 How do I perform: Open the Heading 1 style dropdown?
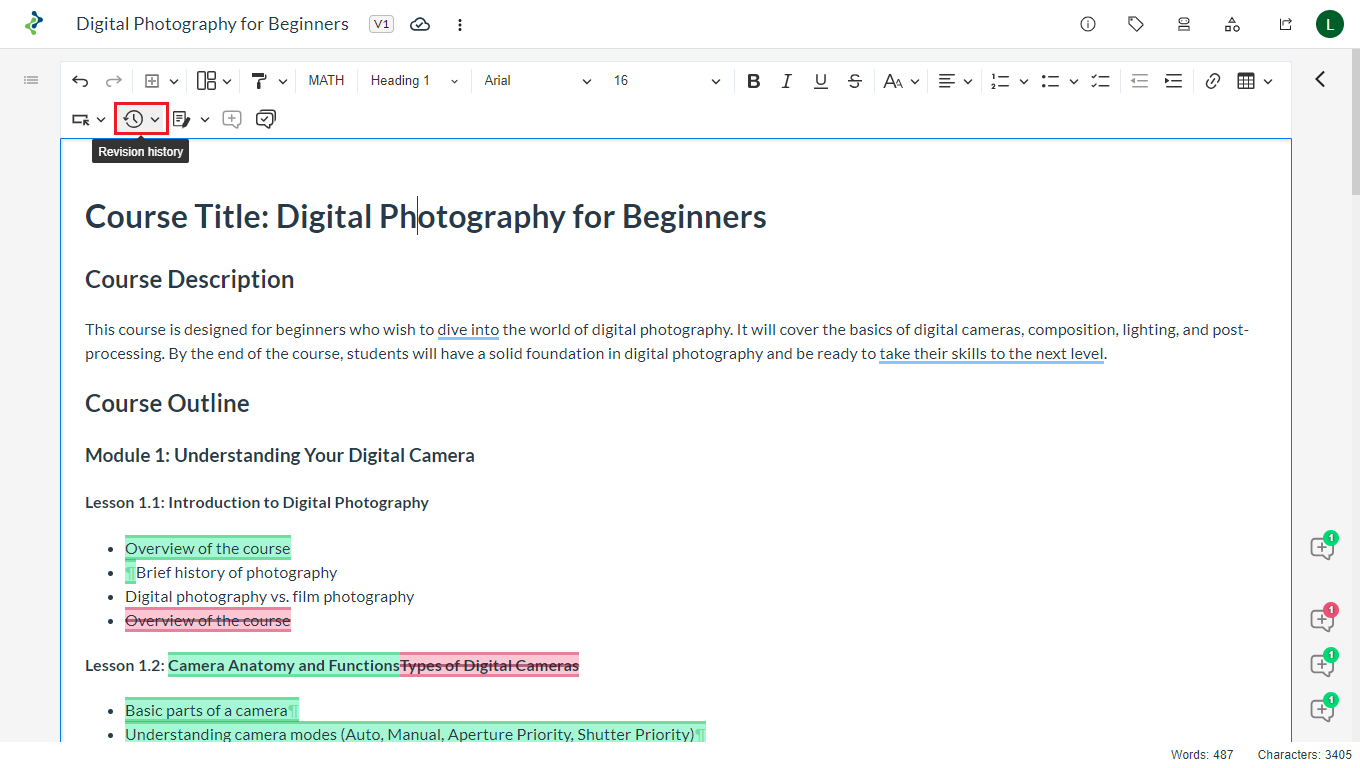pos(414,81)
